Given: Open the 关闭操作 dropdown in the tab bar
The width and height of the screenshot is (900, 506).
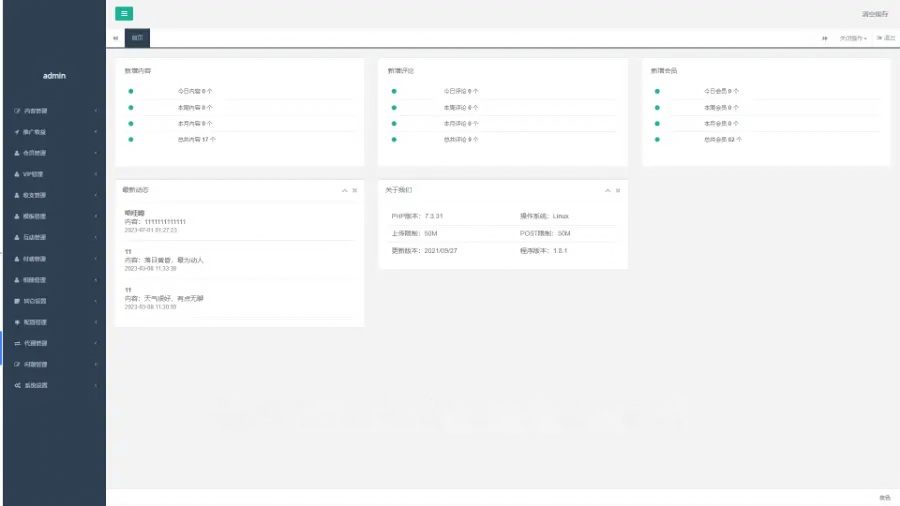Looking at the screenshot, I should tap(852, 38).
